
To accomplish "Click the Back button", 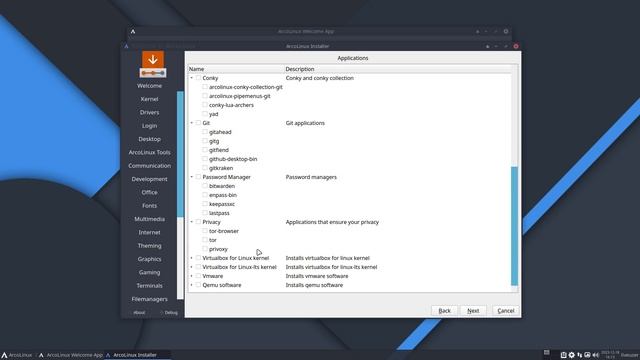I will click(x=444, y=311).
